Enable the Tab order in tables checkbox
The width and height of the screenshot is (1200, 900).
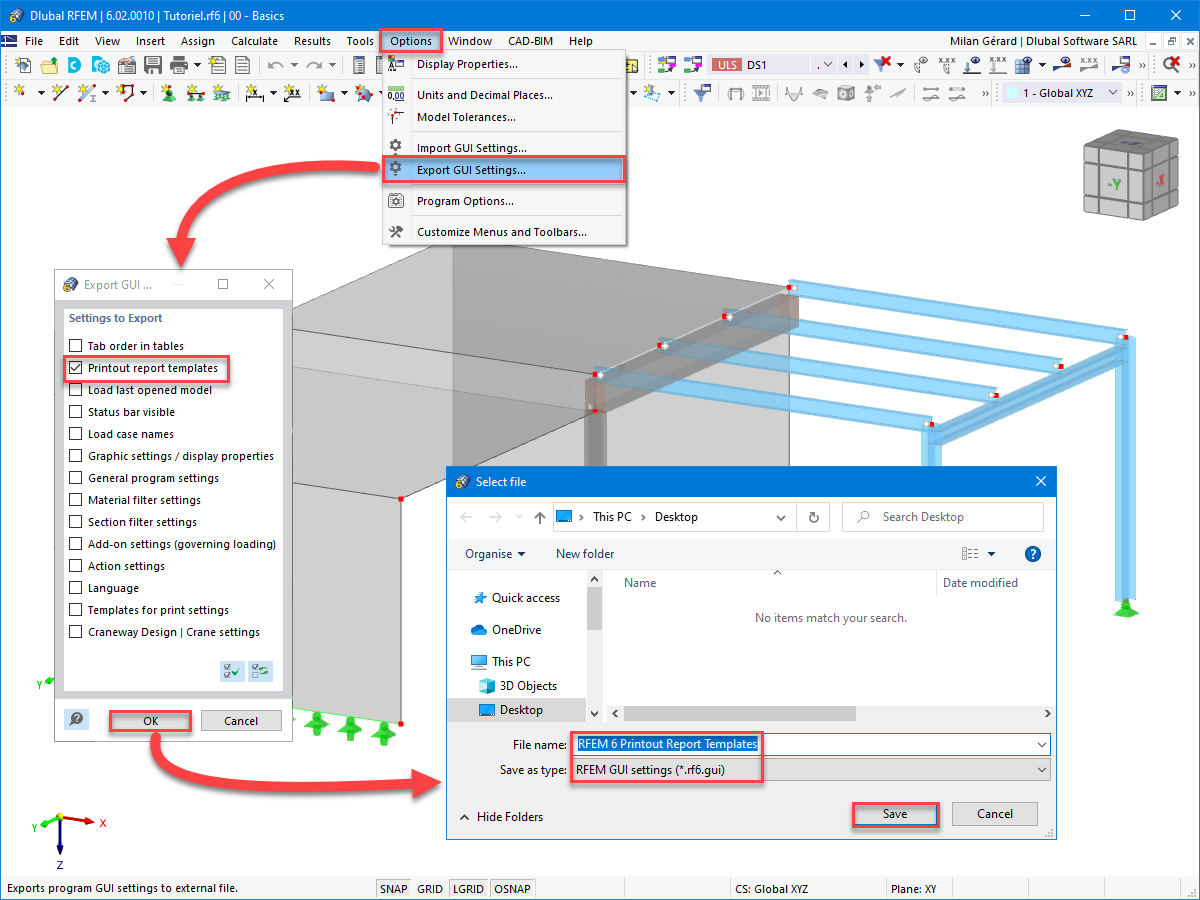pyautogui.click(x=75, y=346)
